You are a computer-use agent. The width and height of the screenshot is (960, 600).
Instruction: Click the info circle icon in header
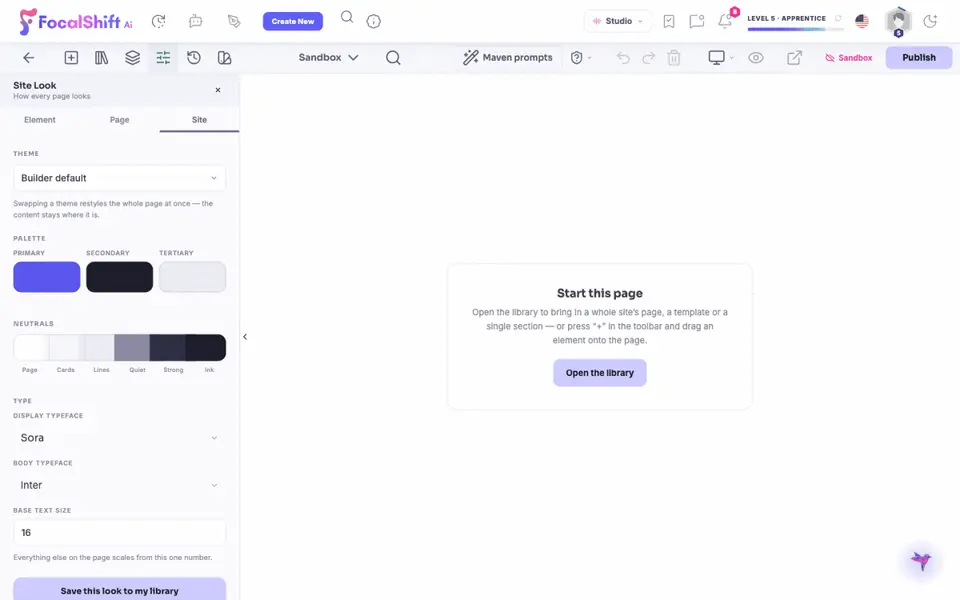point(373,21)
